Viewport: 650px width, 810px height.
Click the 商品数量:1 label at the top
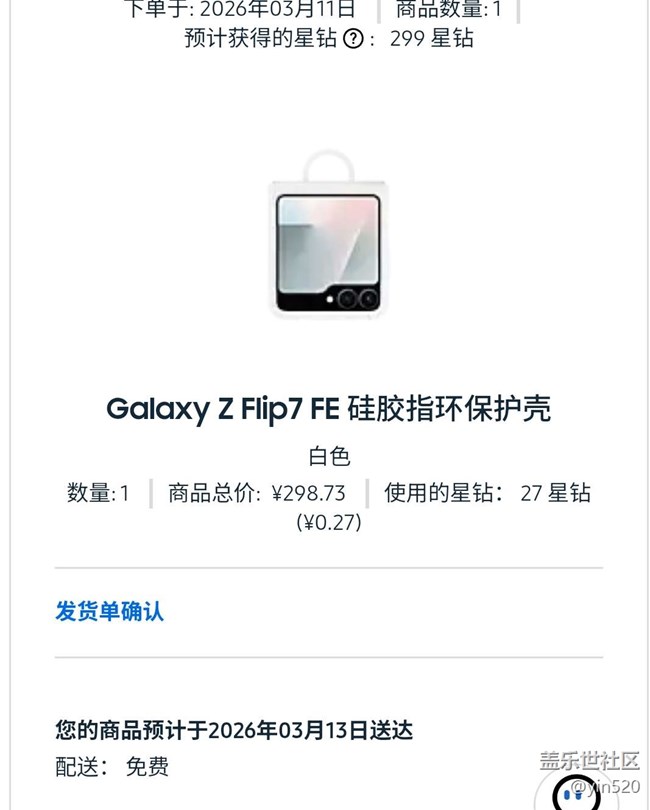pos(449,11)
